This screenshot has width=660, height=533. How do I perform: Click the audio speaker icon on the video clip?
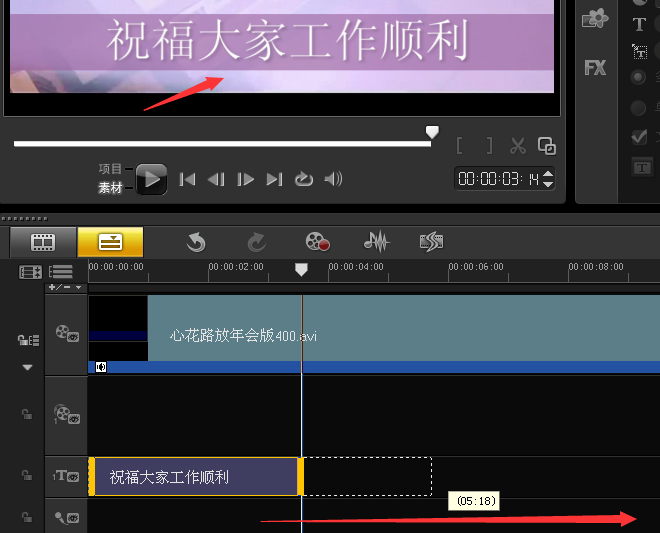[101, 367]
